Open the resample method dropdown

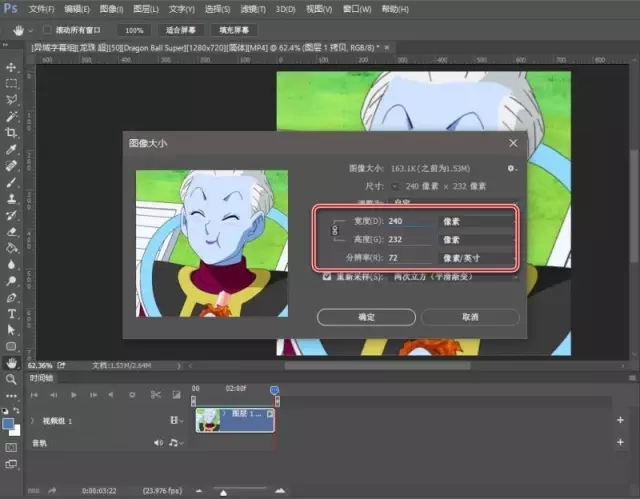(454, 277)
